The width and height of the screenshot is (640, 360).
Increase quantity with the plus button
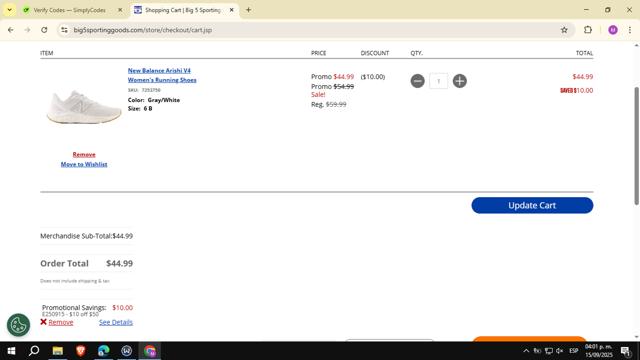[460, 81]
